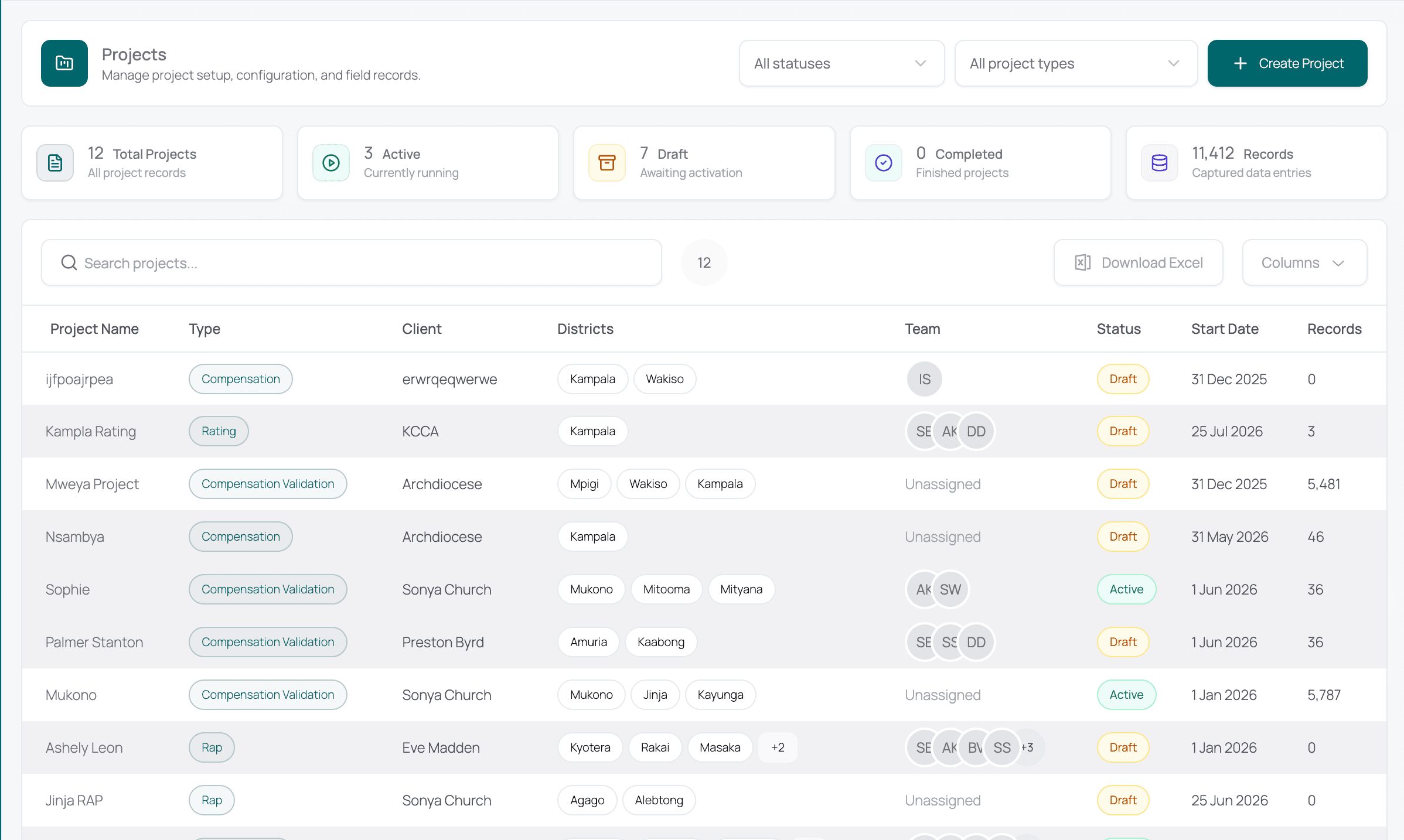
Task: Open the ijfpoajrpea project row
Action: pyautogui.click(x=704, y=379)
